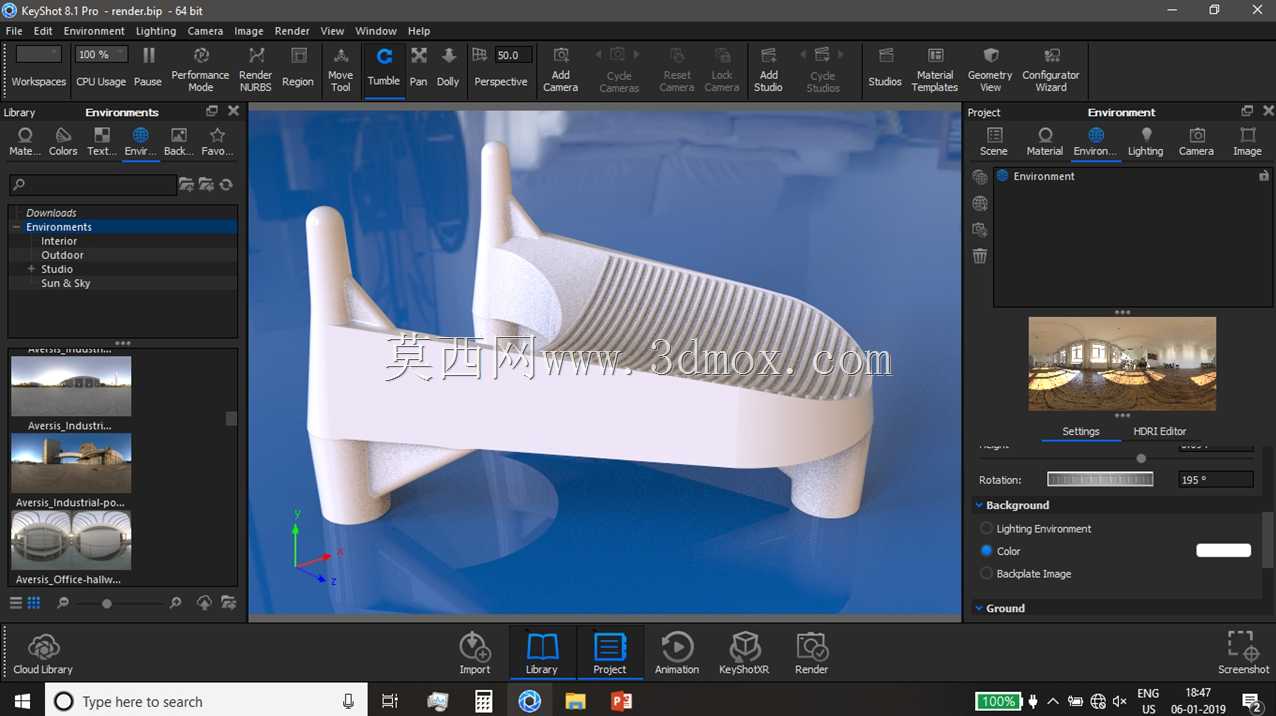Open the Camera tab in Project
This screenshot has width=1276, height=716.
1196,141
